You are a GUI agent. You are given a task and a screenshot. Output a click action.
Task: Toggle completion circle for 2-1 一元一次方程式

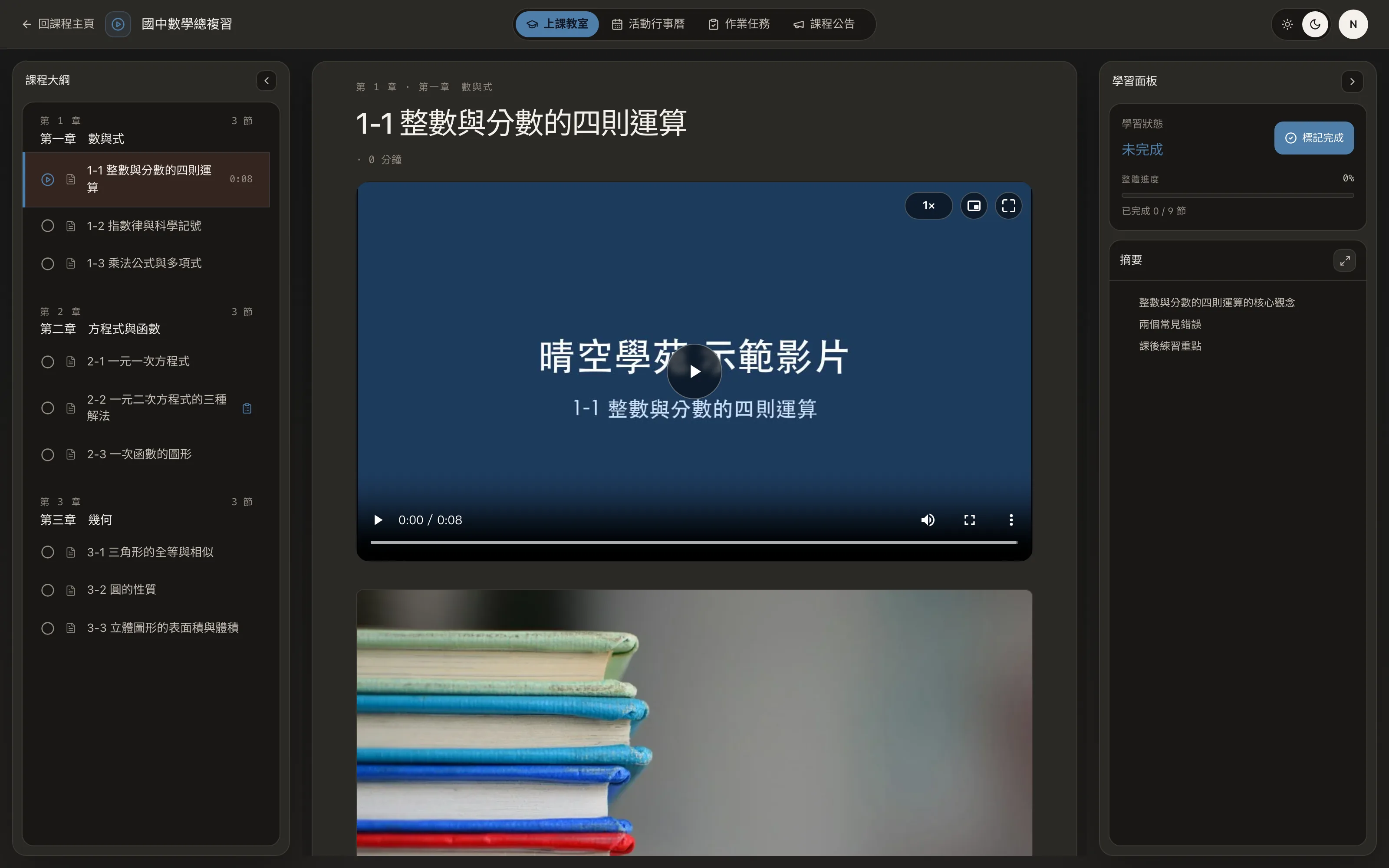(x=48, y=362)
